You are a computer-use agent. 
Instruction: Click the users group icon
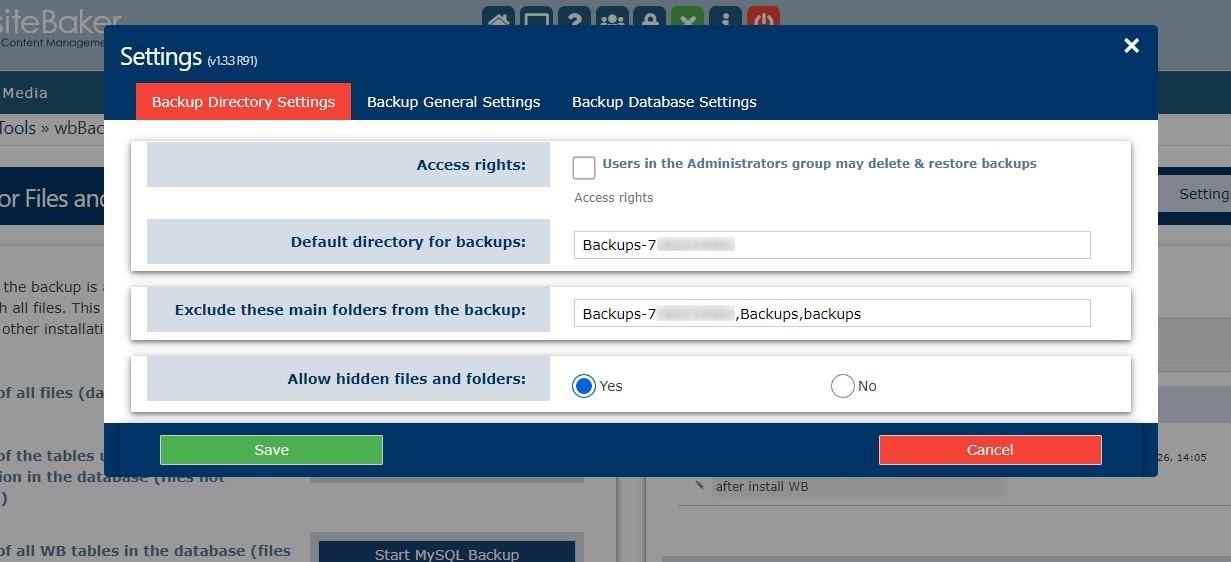point(612,18)
